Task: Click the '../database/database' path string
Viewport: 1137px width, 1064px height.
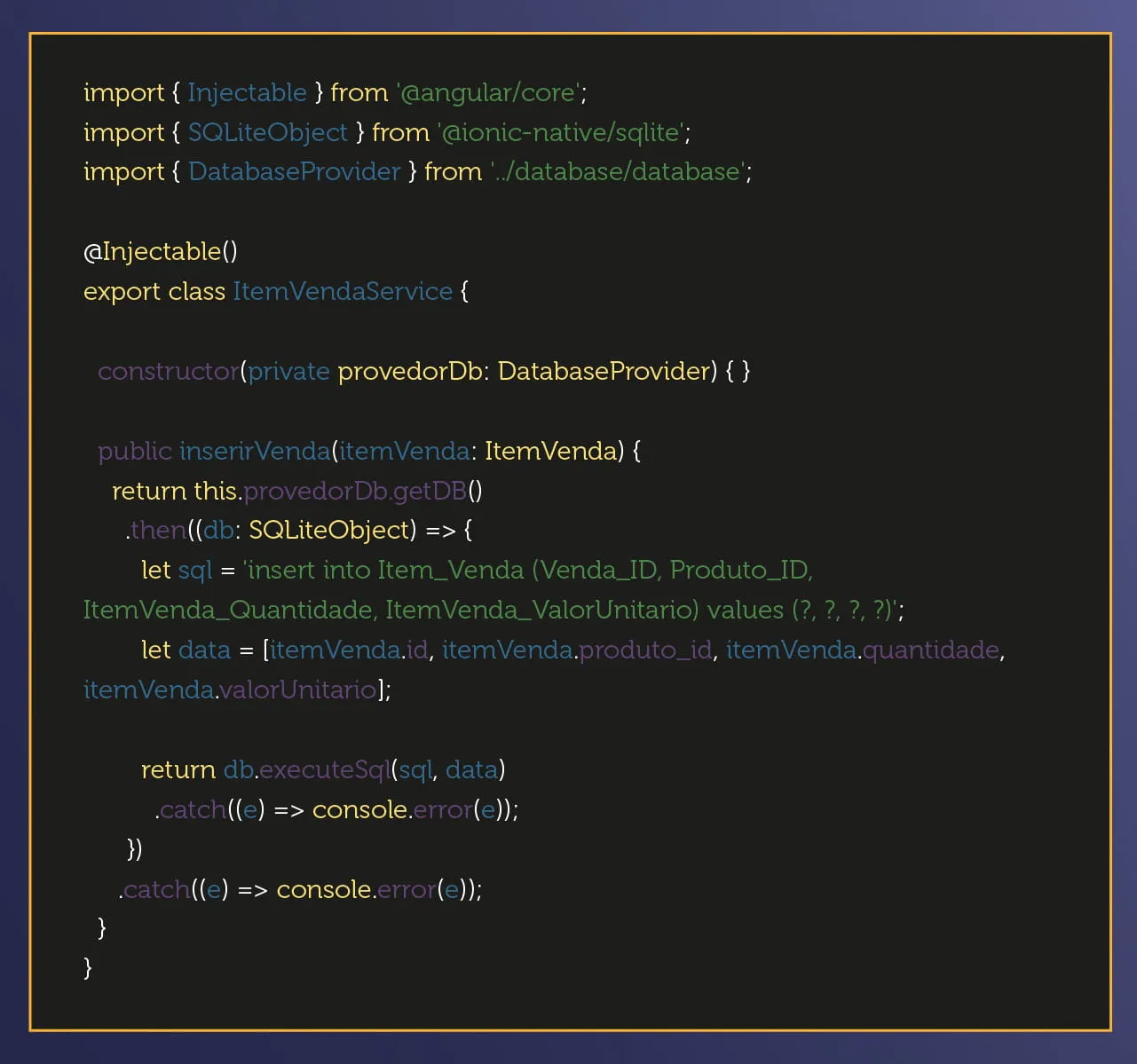Action: click(618, 171)
